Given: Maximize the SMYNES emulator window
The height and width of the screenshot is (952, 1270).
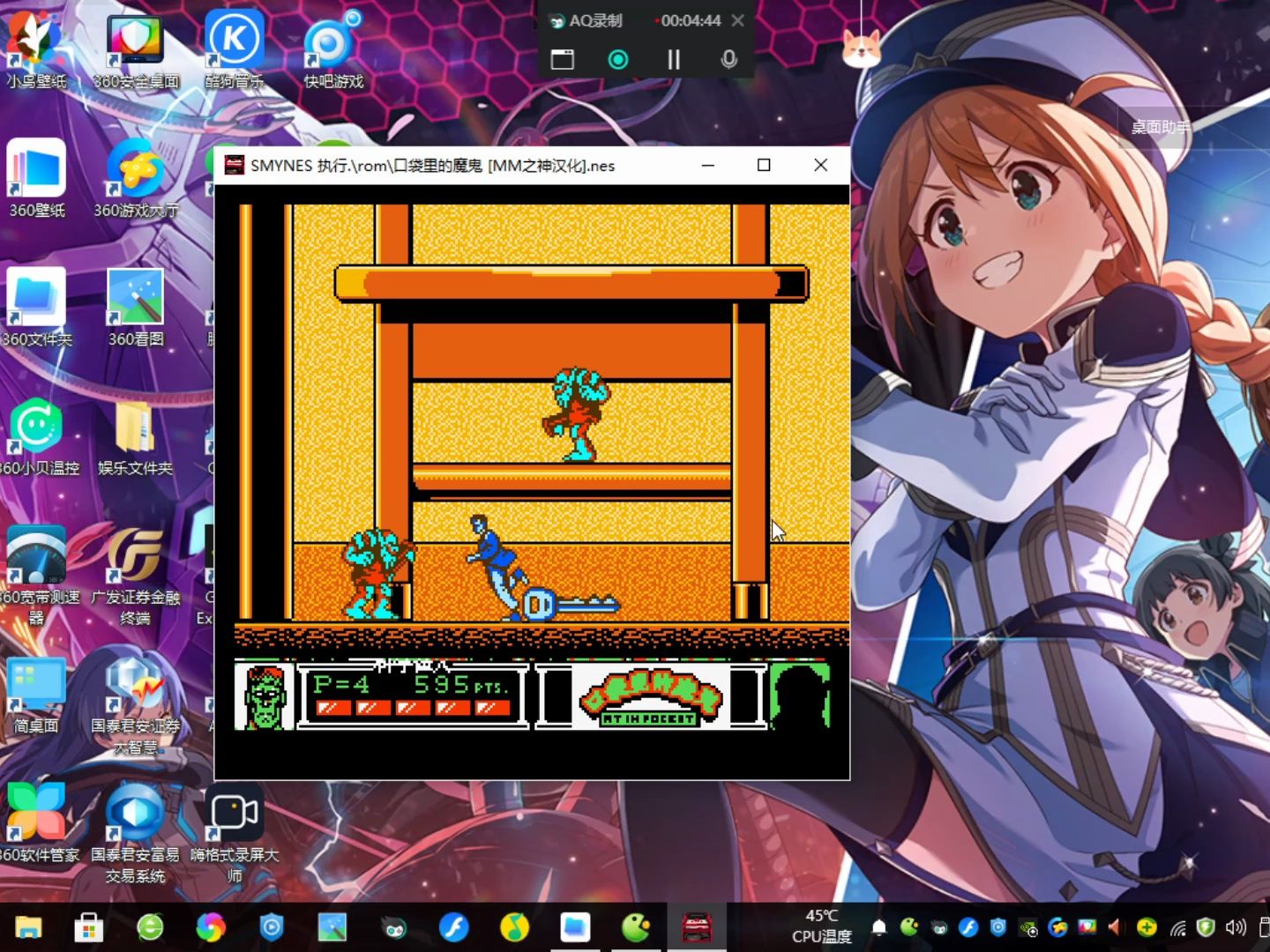Looking at the screenshot, I should click(x=764, y=165).
